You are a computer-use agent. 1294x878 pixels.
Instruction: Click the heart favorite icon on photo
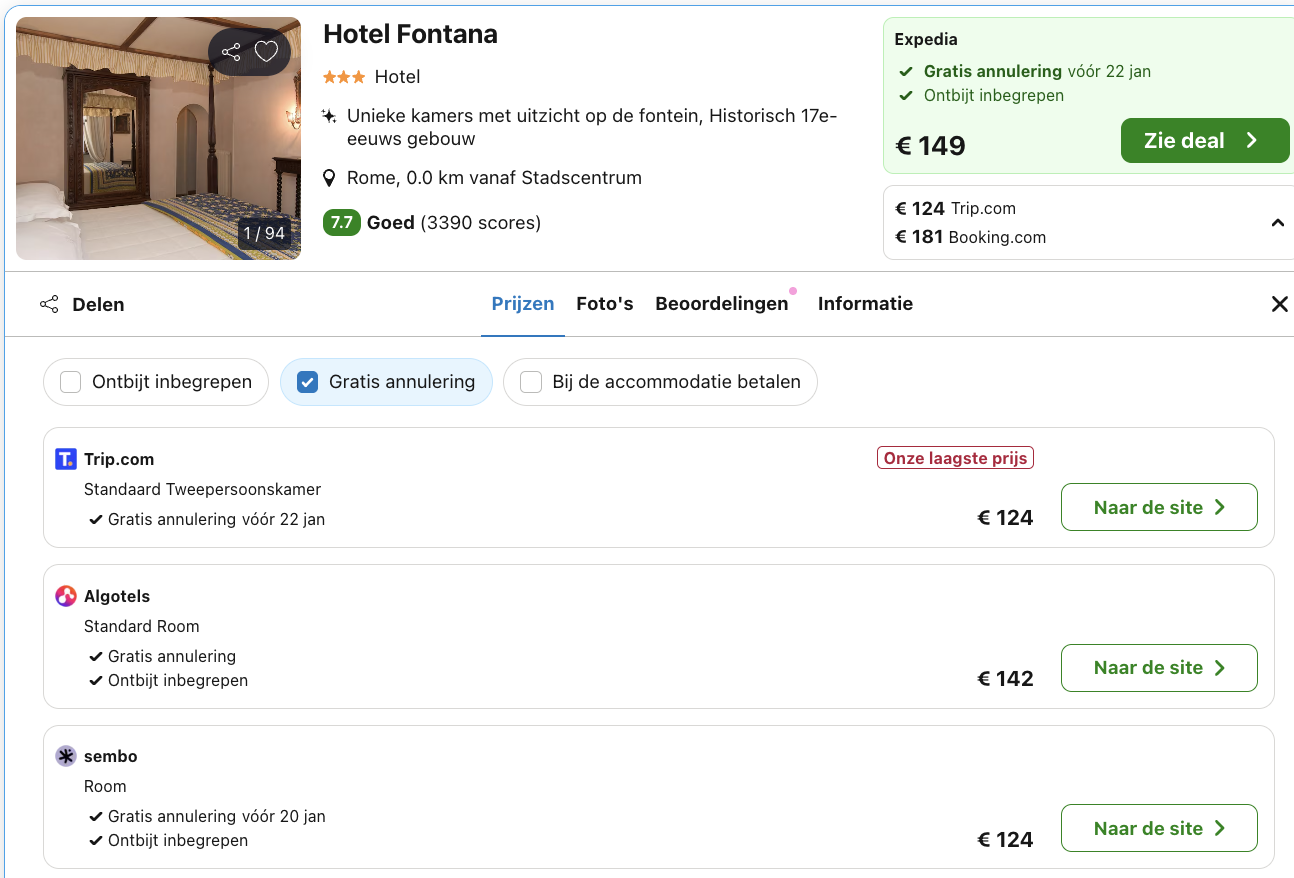pos(266,52)
